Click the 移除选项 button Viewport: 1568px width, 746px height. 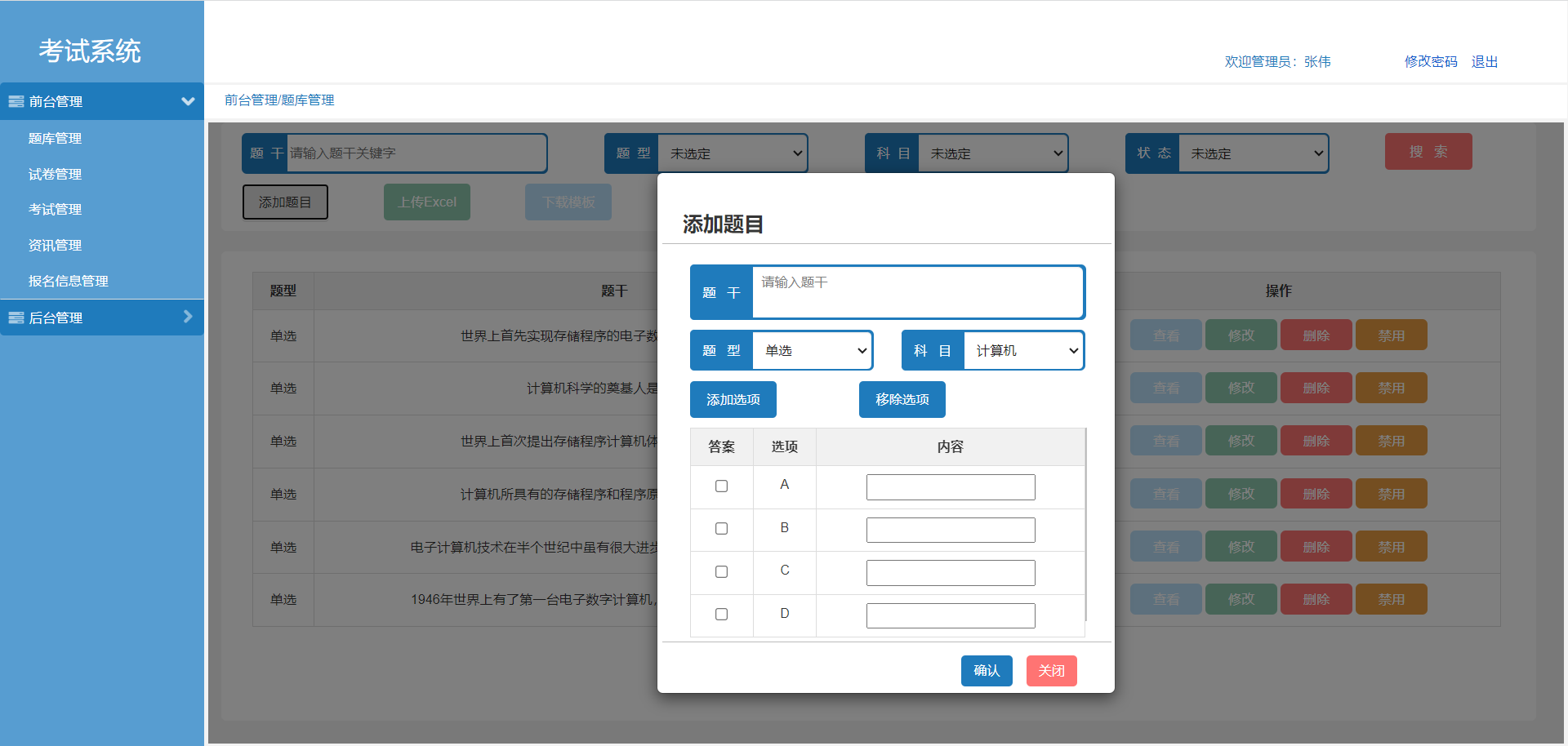[902, 399]
